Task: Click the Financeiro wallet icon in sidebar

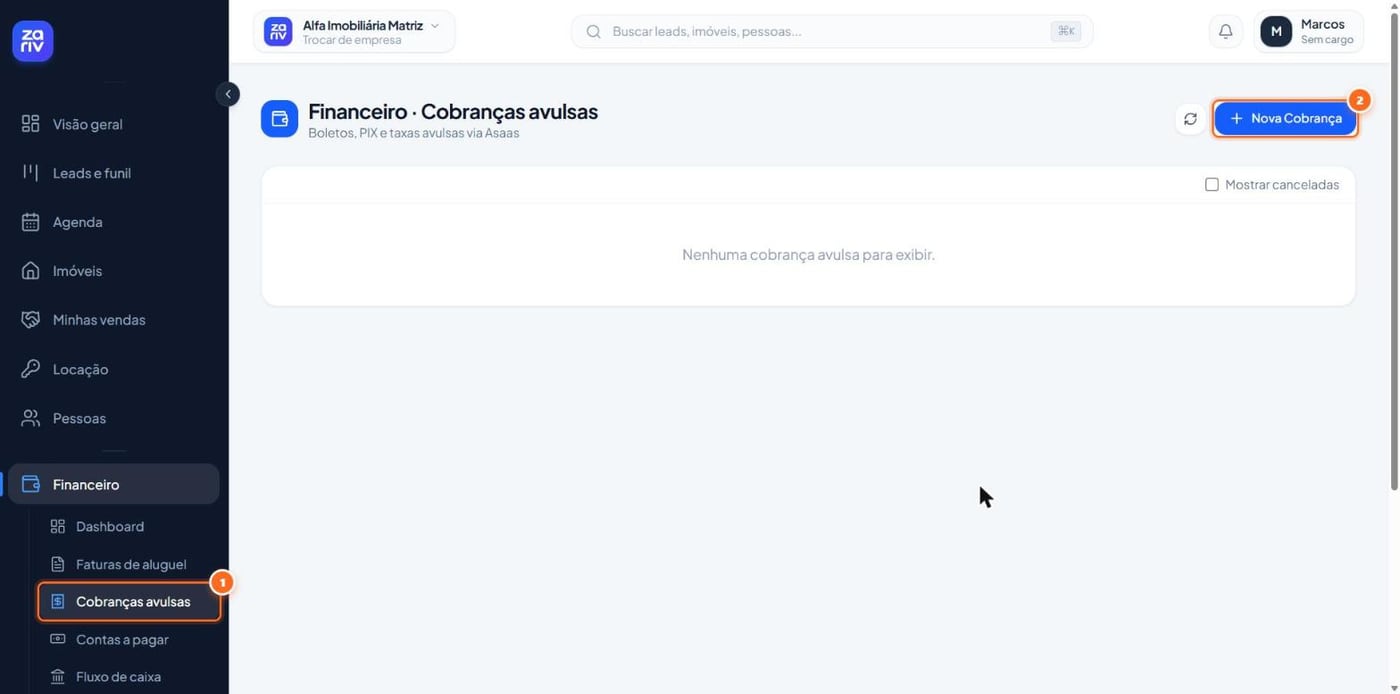Action: pyautogui.click(x=31, y=484)
